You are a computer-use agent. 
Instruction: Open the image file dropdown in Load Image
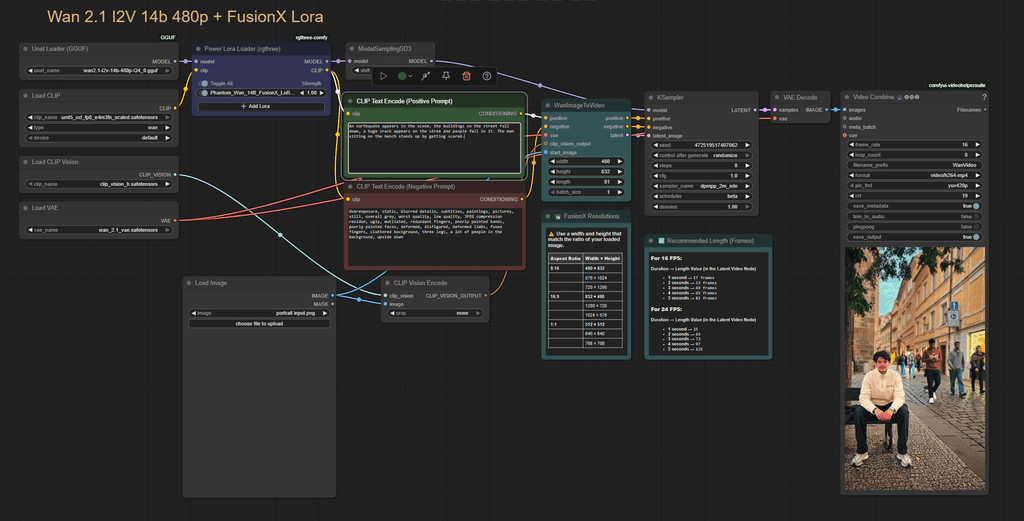[259, 313]
